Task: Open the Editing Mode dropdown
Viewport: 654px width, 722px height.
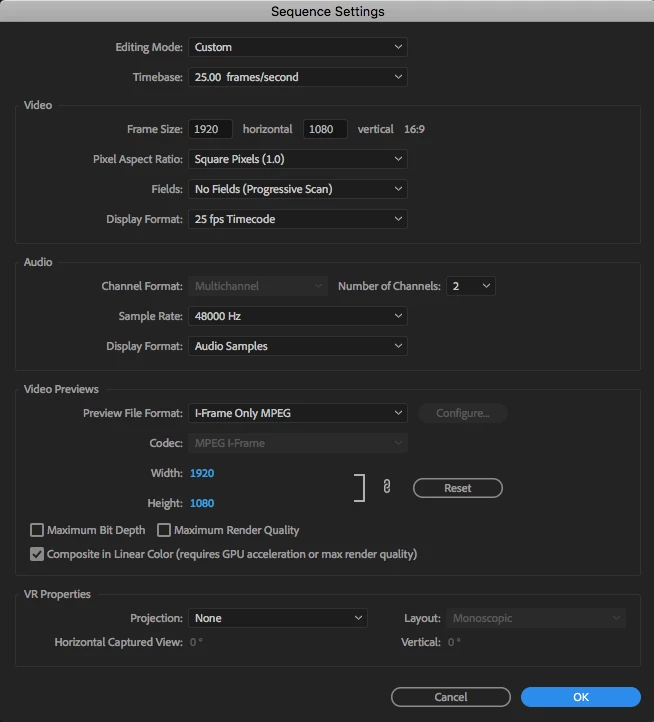Action: coord(298,47)
